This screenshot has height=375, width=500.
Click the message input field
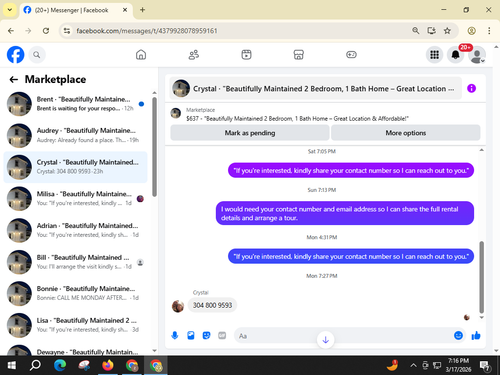343,336
